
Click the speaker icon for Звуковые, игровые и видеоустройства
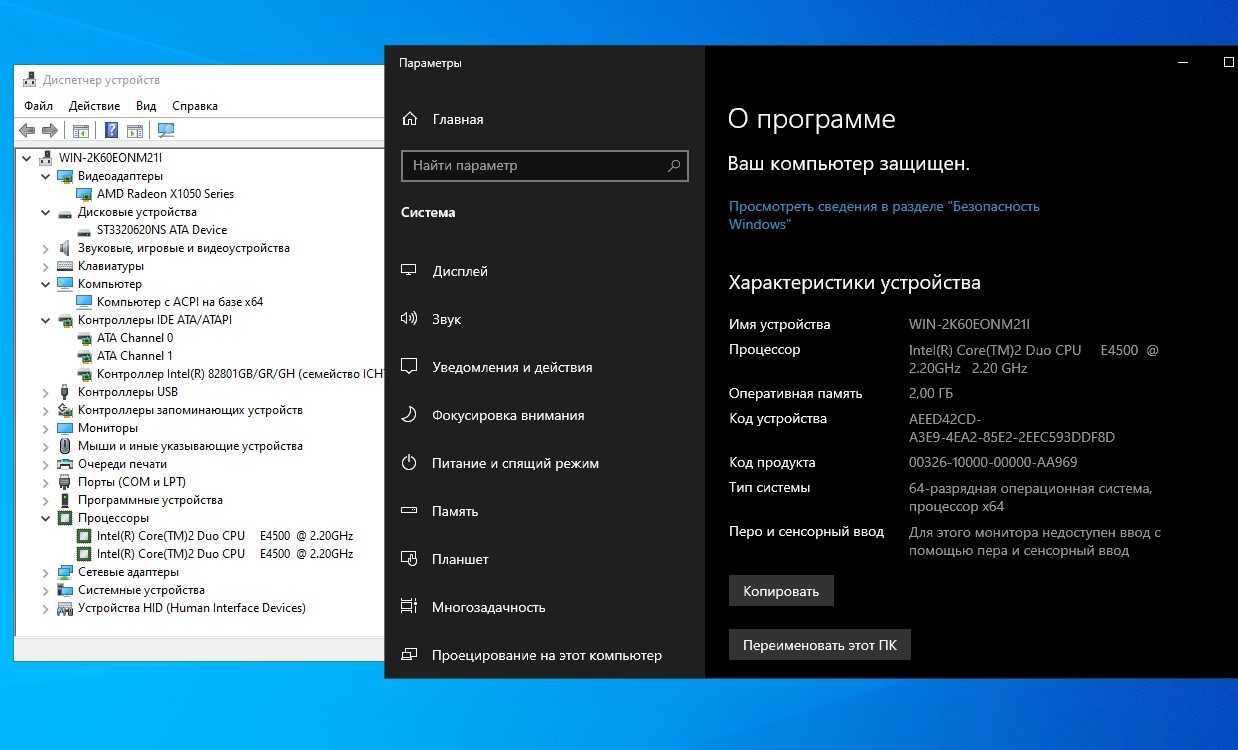(65, 248)
